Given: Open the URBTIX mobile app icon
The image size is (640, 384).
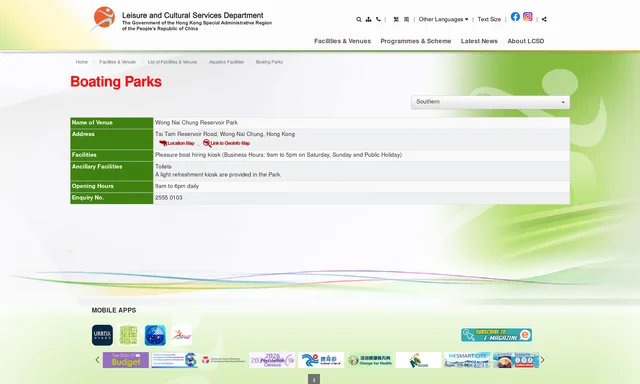Looking at the screenshot, I should point(102,335).
